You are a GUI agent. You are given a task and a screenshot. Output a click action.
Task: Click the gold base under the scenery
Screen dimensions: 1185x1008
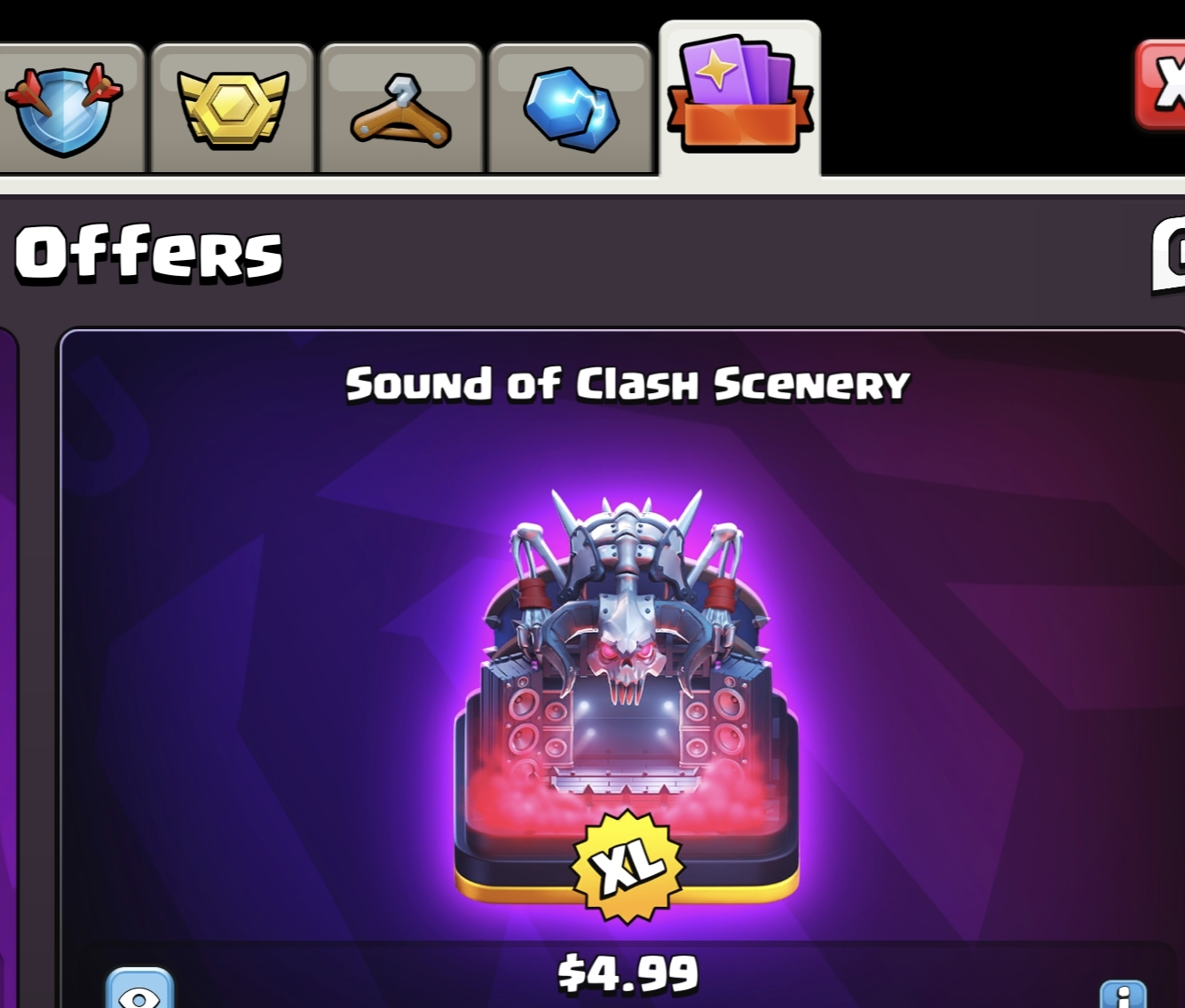(x=627, y=884)
